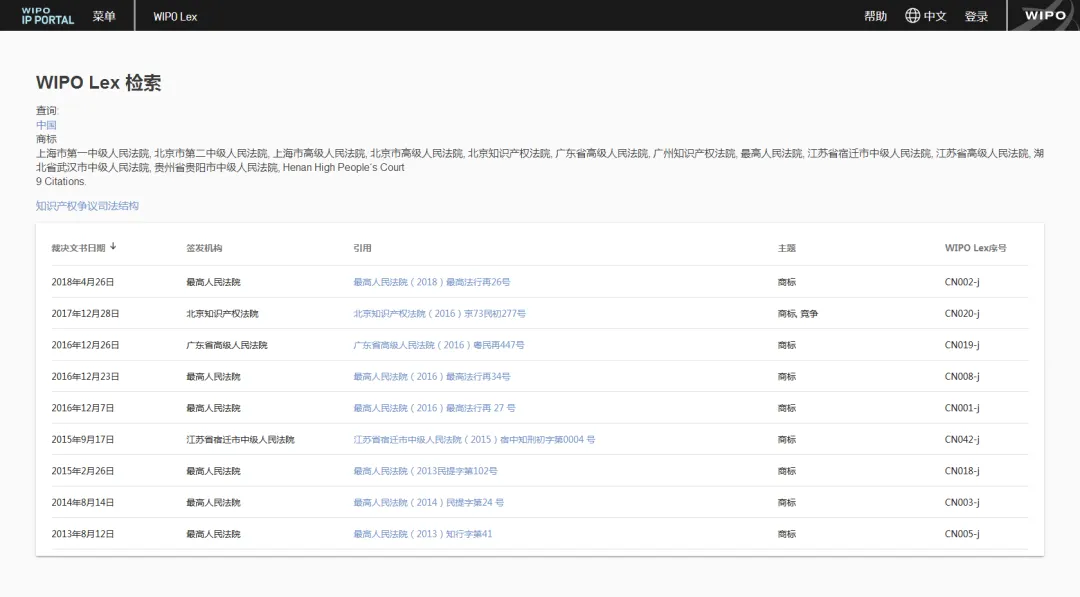The width and height of the screenshot is (1080, 597).
Task: Click the 主题 column header
Action: click(x=787, y=248)
